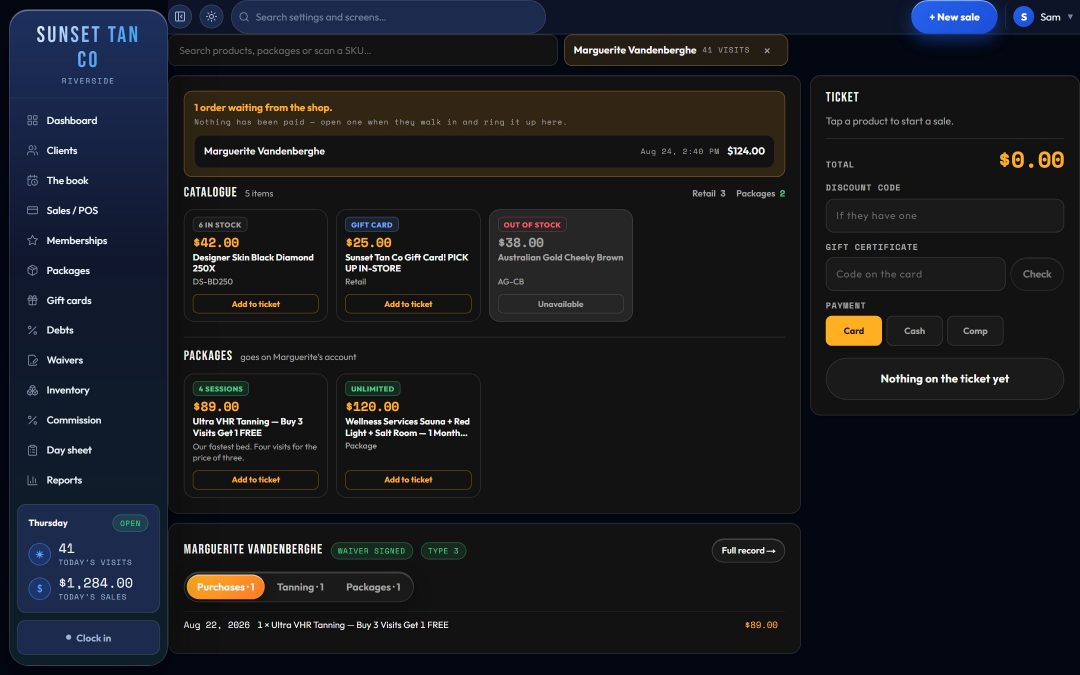
Task: Click the Commission percent icon
Action: pos(32,420)
